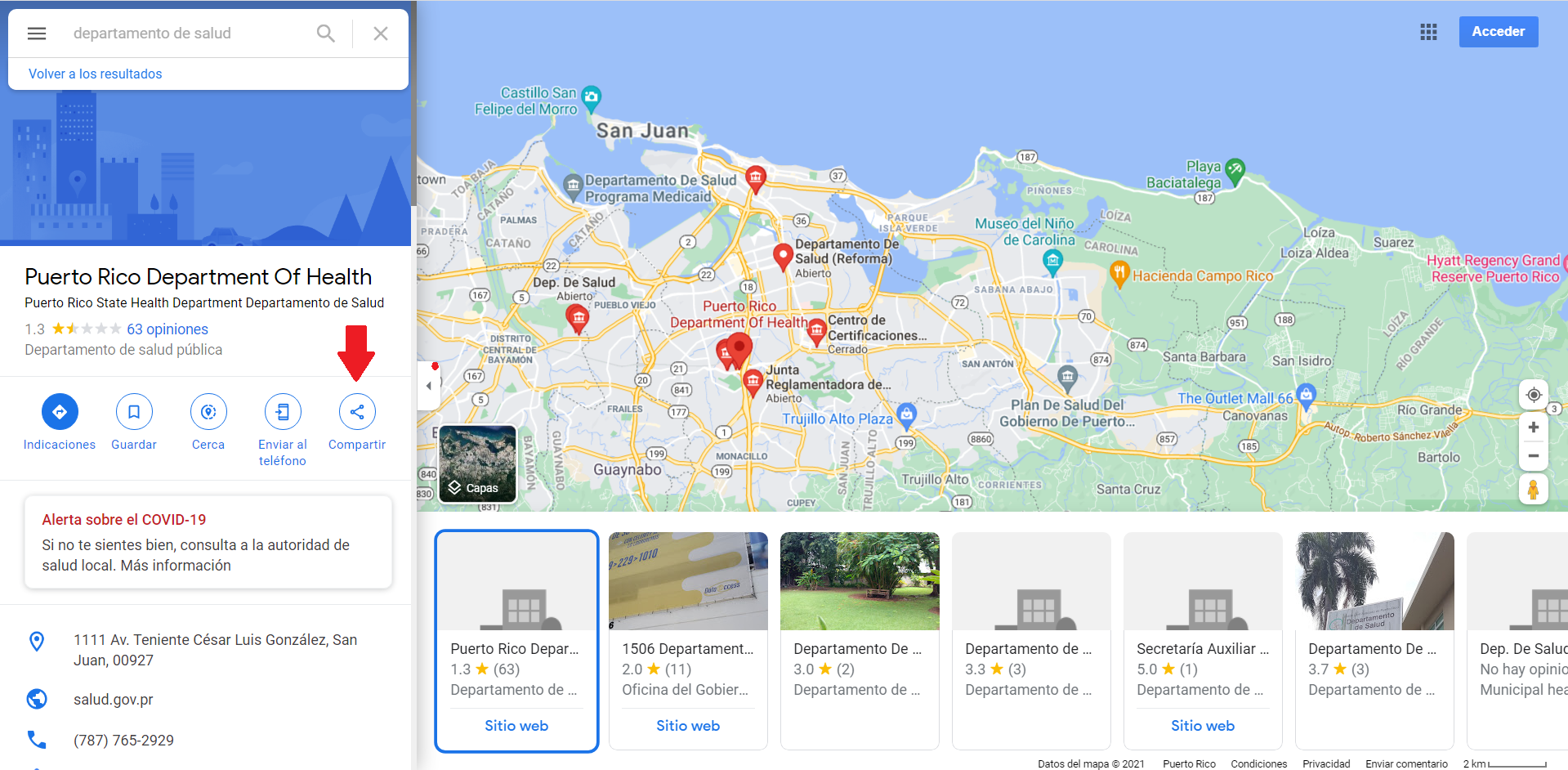Collapse the side panel arrow
Image resolution: width=1568 pixels, height=770 pixels.
(x=429, y=385)
